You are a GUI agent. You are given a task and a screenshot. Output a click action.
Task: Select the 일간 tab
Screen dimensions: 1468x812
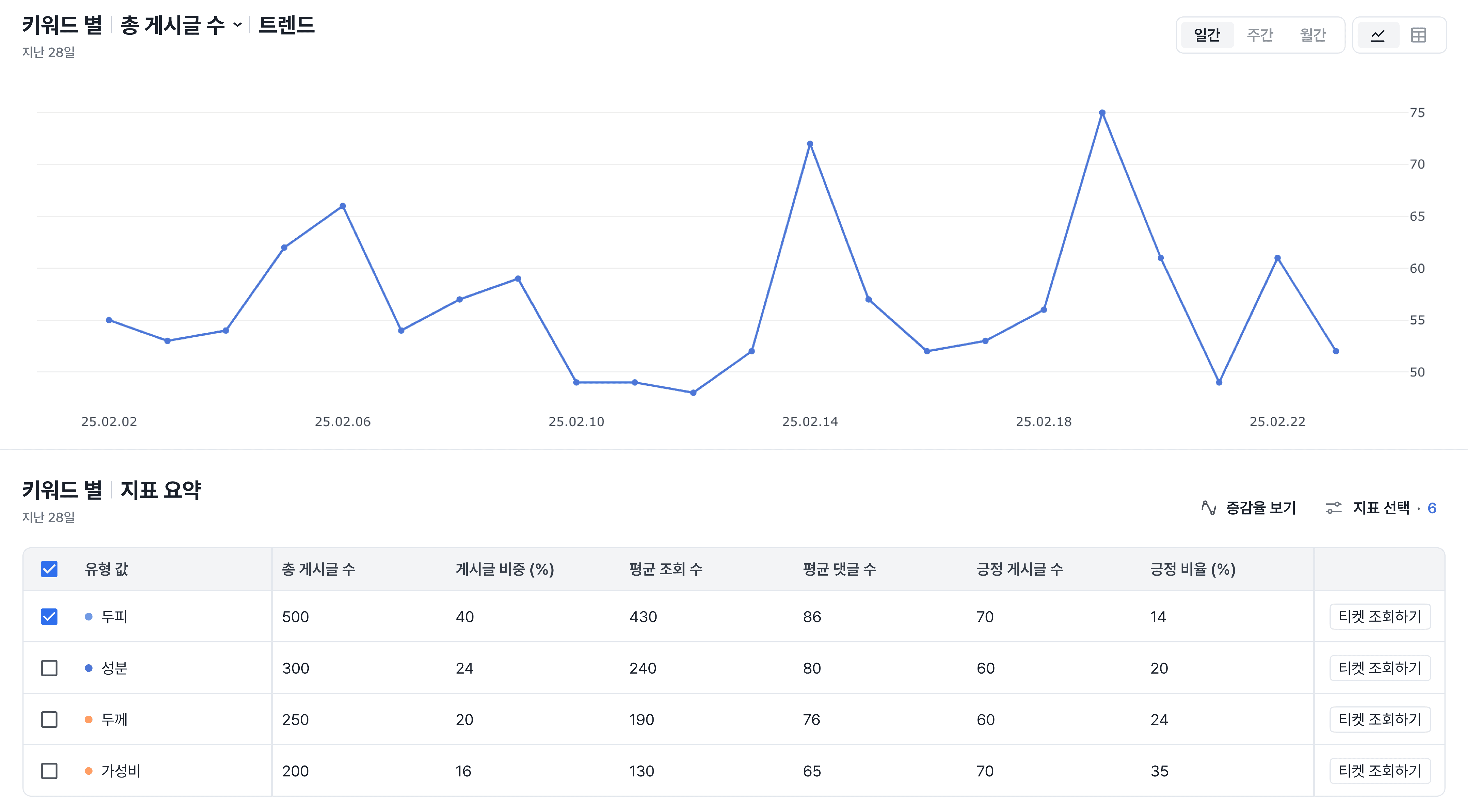tap(1207, 35)
